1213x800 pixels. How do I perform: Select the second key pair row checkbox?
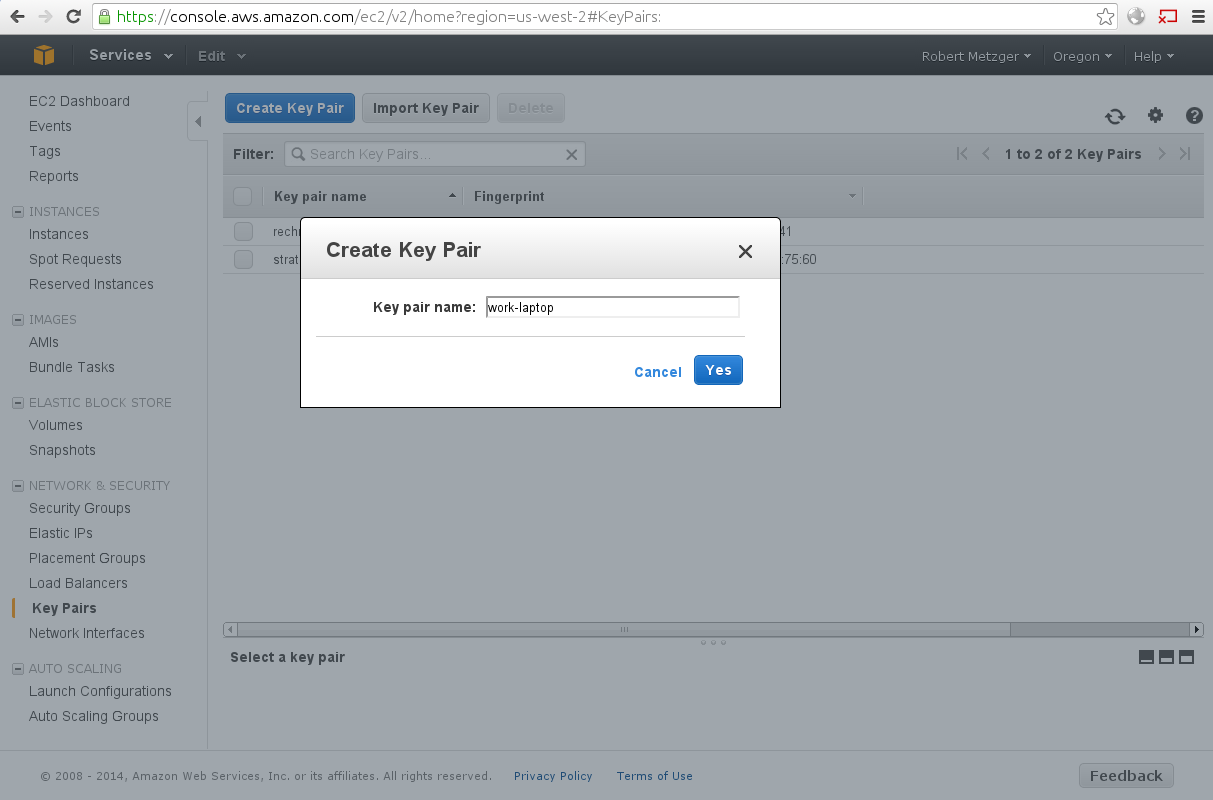coord(244,260)
